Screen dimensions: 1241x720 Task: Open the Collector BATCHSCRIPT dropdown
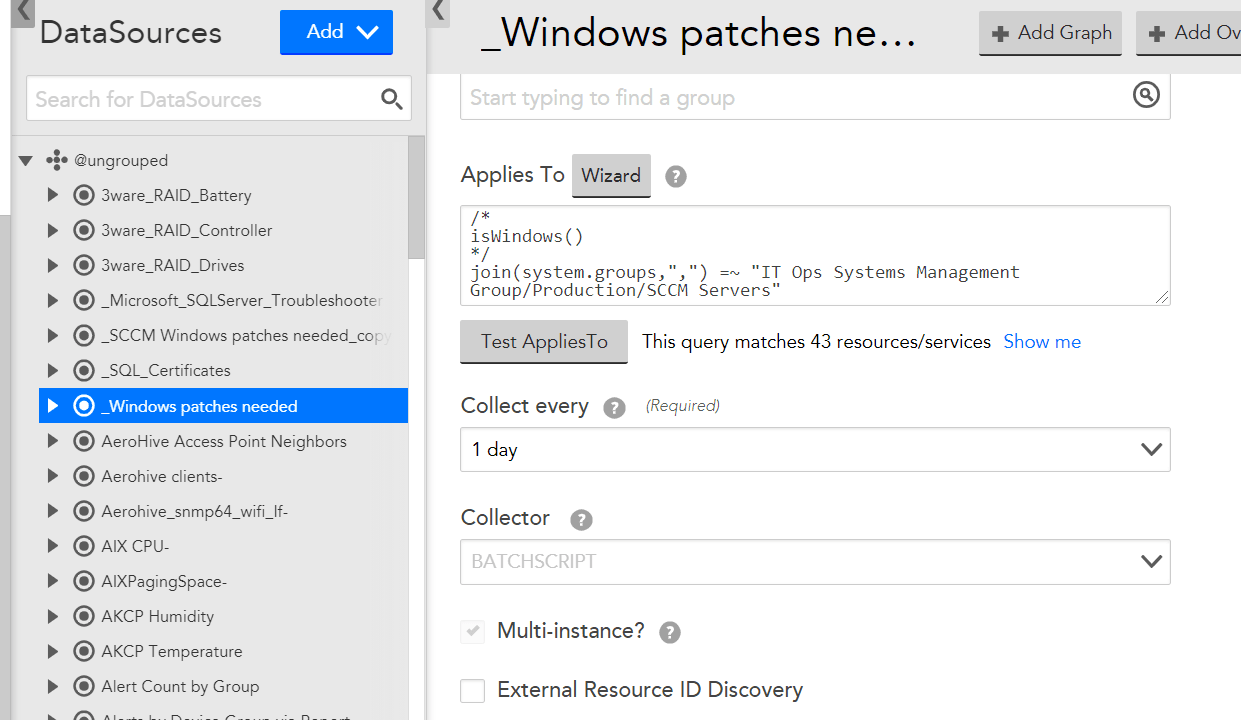pyautogui.click(x=815, y=562)
